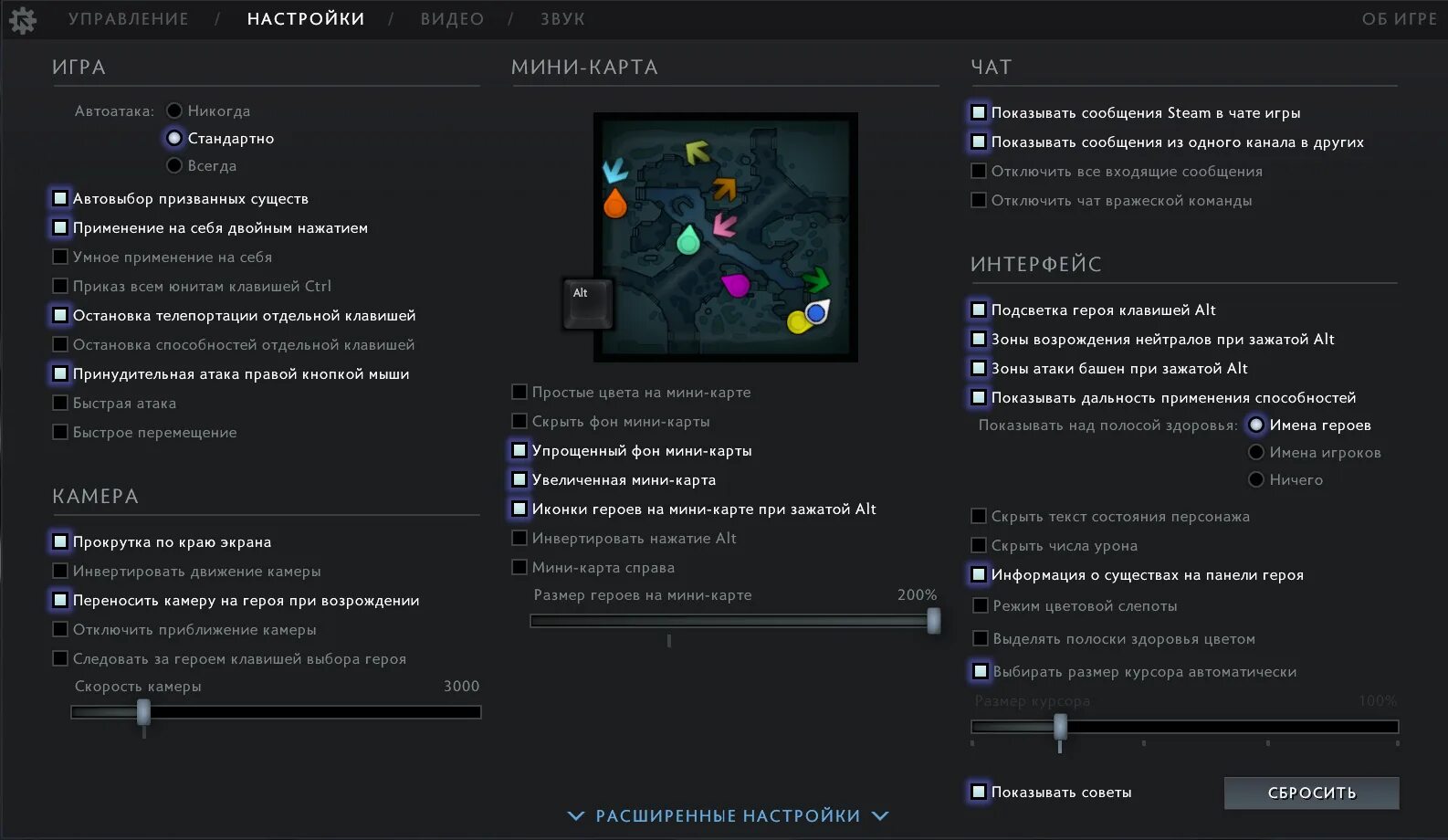Enable Приказ всем юнитам клавишей Ctrl
Screen dimensions: 1448x840
click(x=60, y=286)
